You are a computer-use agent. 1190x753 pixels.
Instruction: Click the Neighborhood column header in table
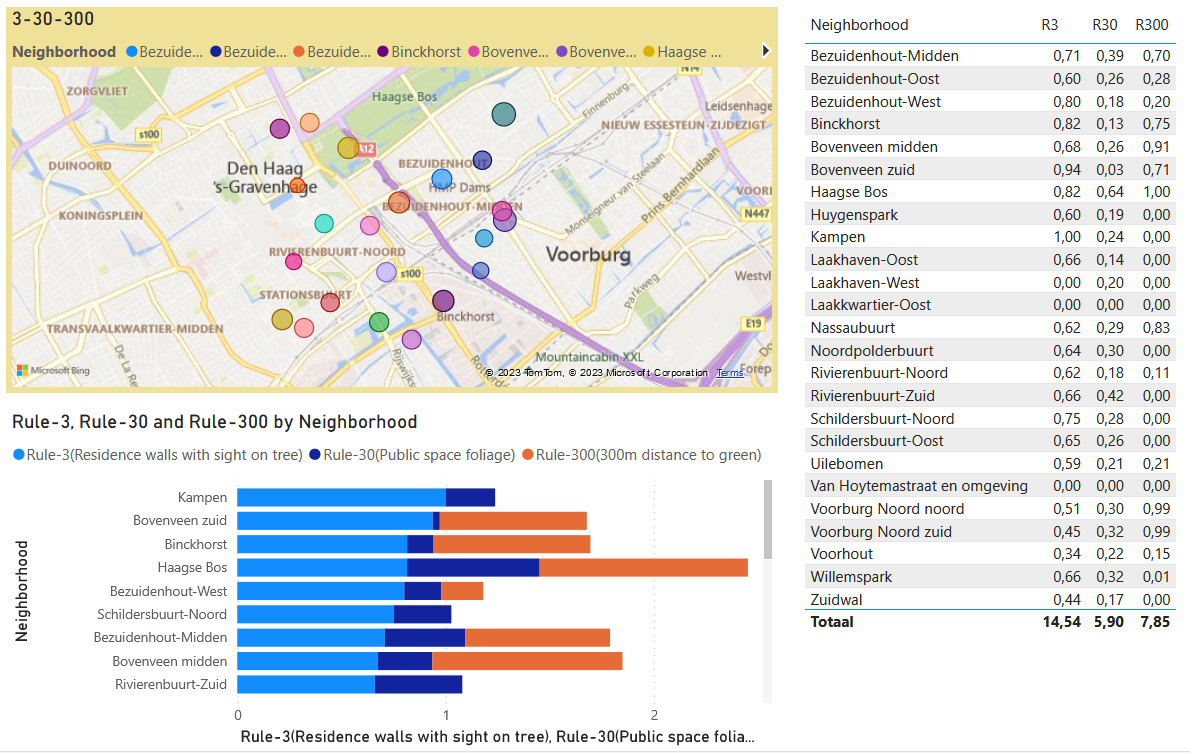coord(859,25)
